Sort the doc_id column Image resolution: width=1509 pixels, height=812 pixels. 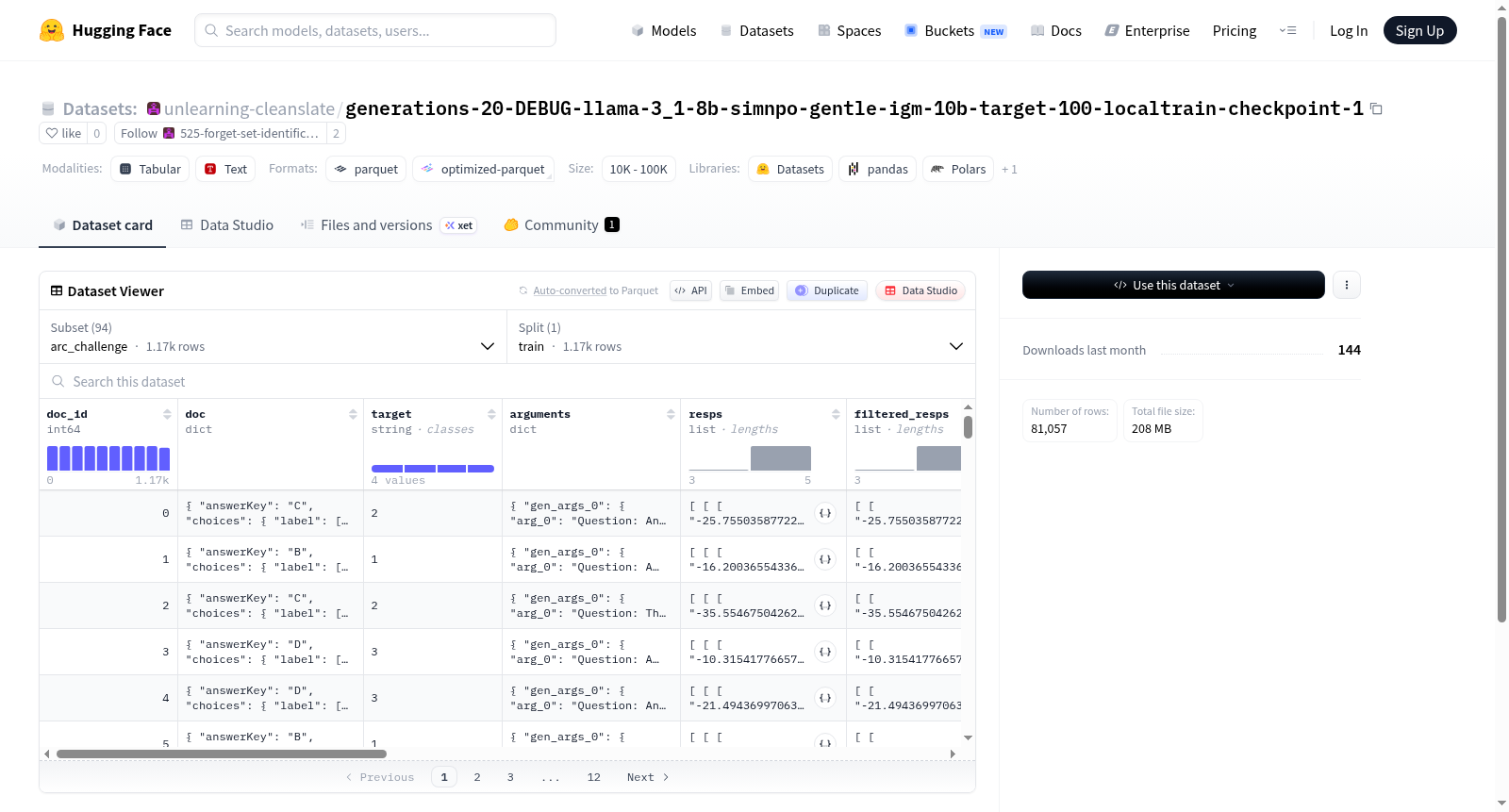(x=167, y=415)
